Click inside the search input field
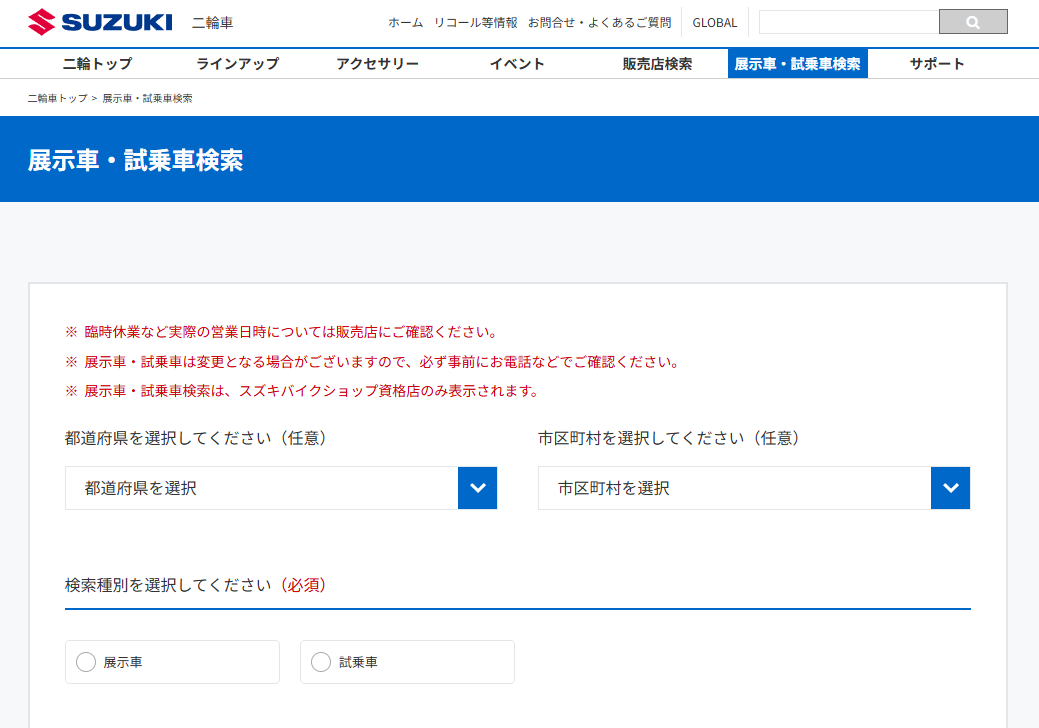Screen dimensions: 1039x728 click(850, 21)
